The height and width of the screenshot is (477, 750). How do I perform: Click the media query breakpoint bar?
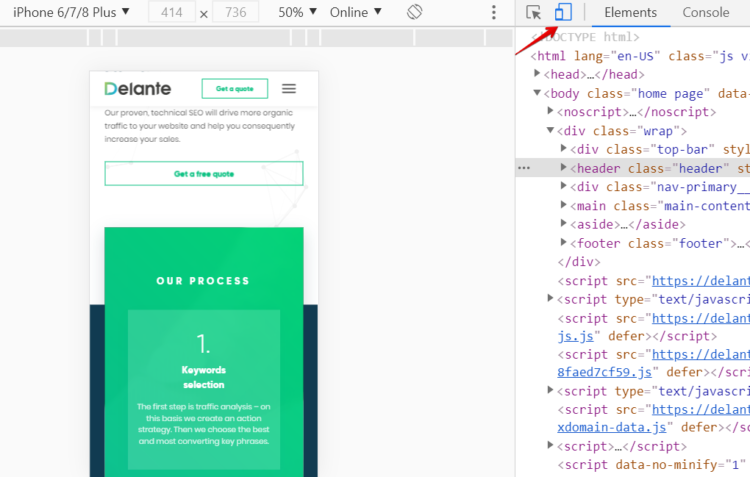click(x=256, y=37)
